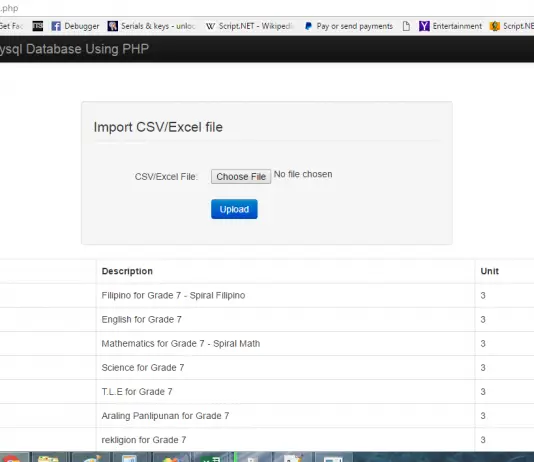Open the Yahoo Entertainment bookmark
The width and height of the screenshot is (534, 462).
(x=450, y=26)
